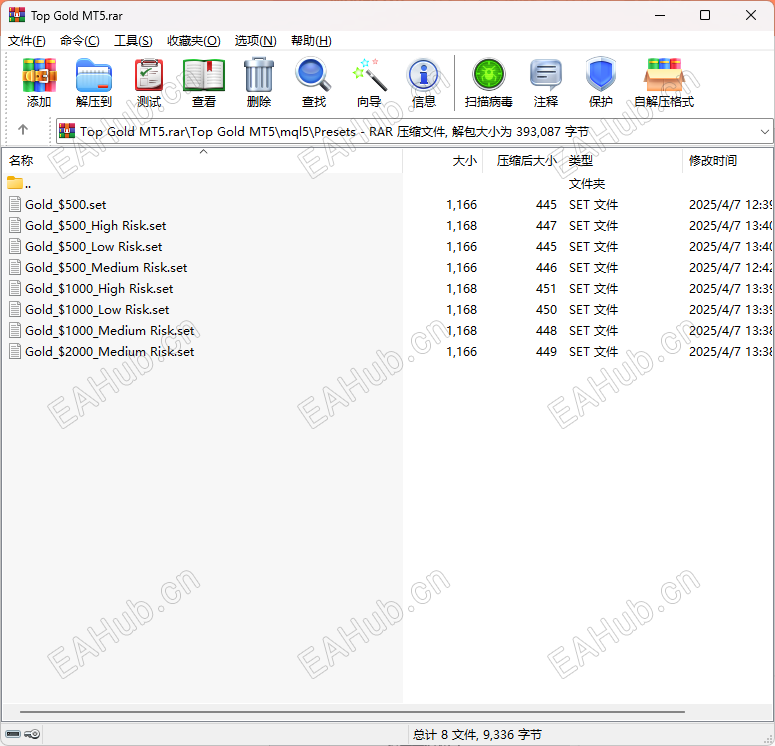
Task: Select the file name Gold_$1000_Medium Risk.set
Action: coord(109,330)
